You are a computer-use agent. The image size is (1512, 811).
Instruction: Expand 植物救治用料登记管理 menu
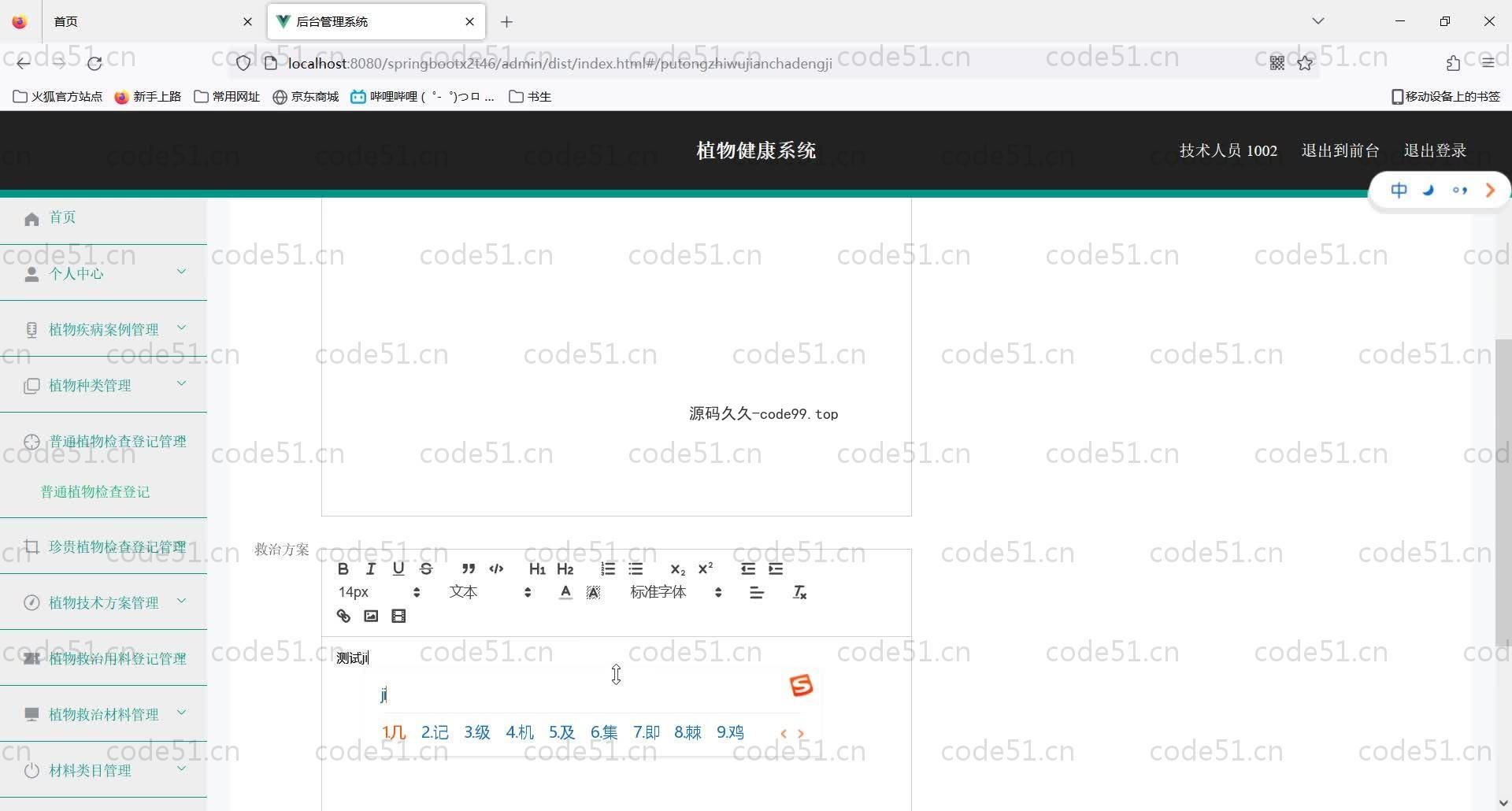pos(103,658)
